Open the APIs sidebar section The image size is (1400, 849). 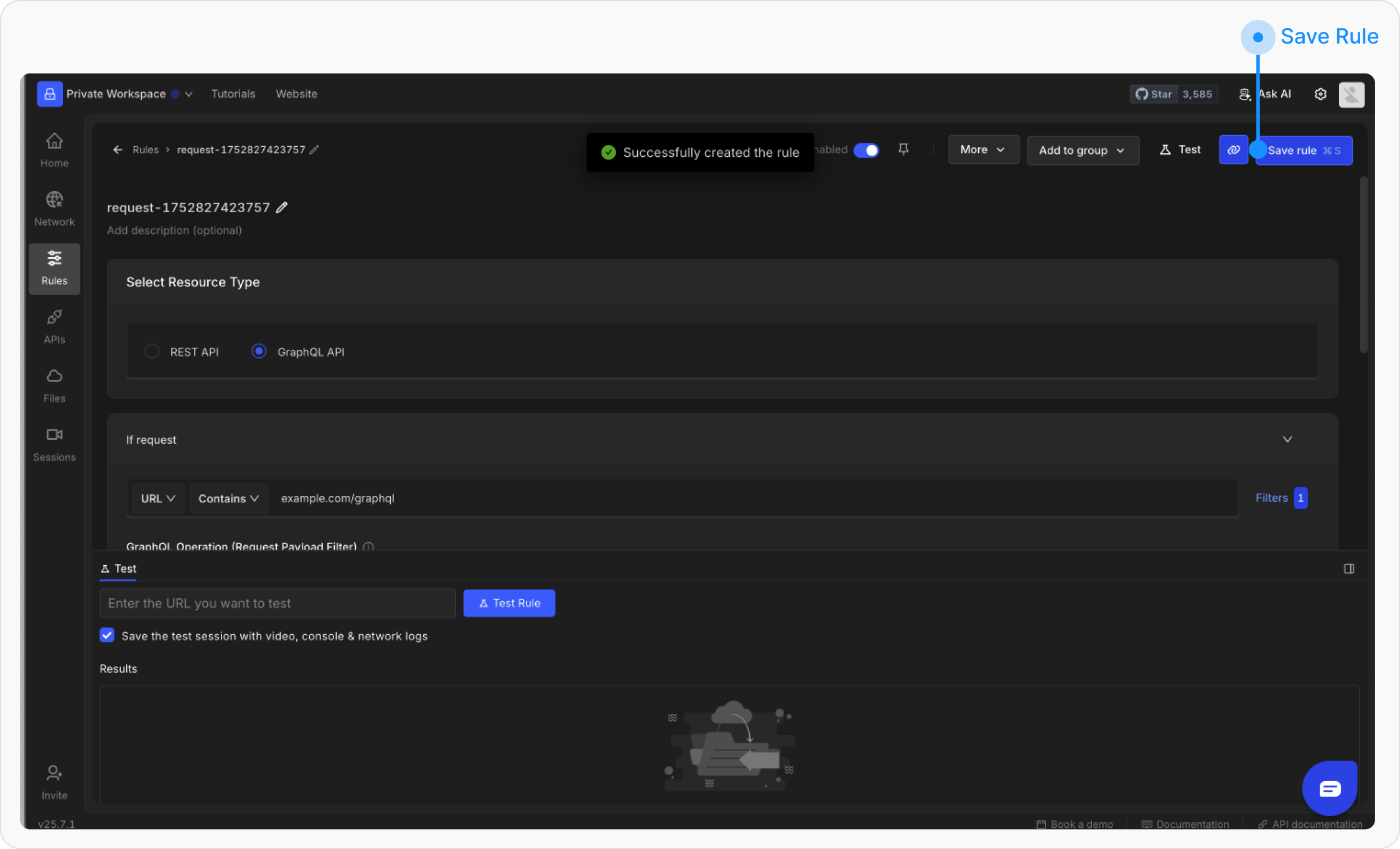tap(54, 326)
